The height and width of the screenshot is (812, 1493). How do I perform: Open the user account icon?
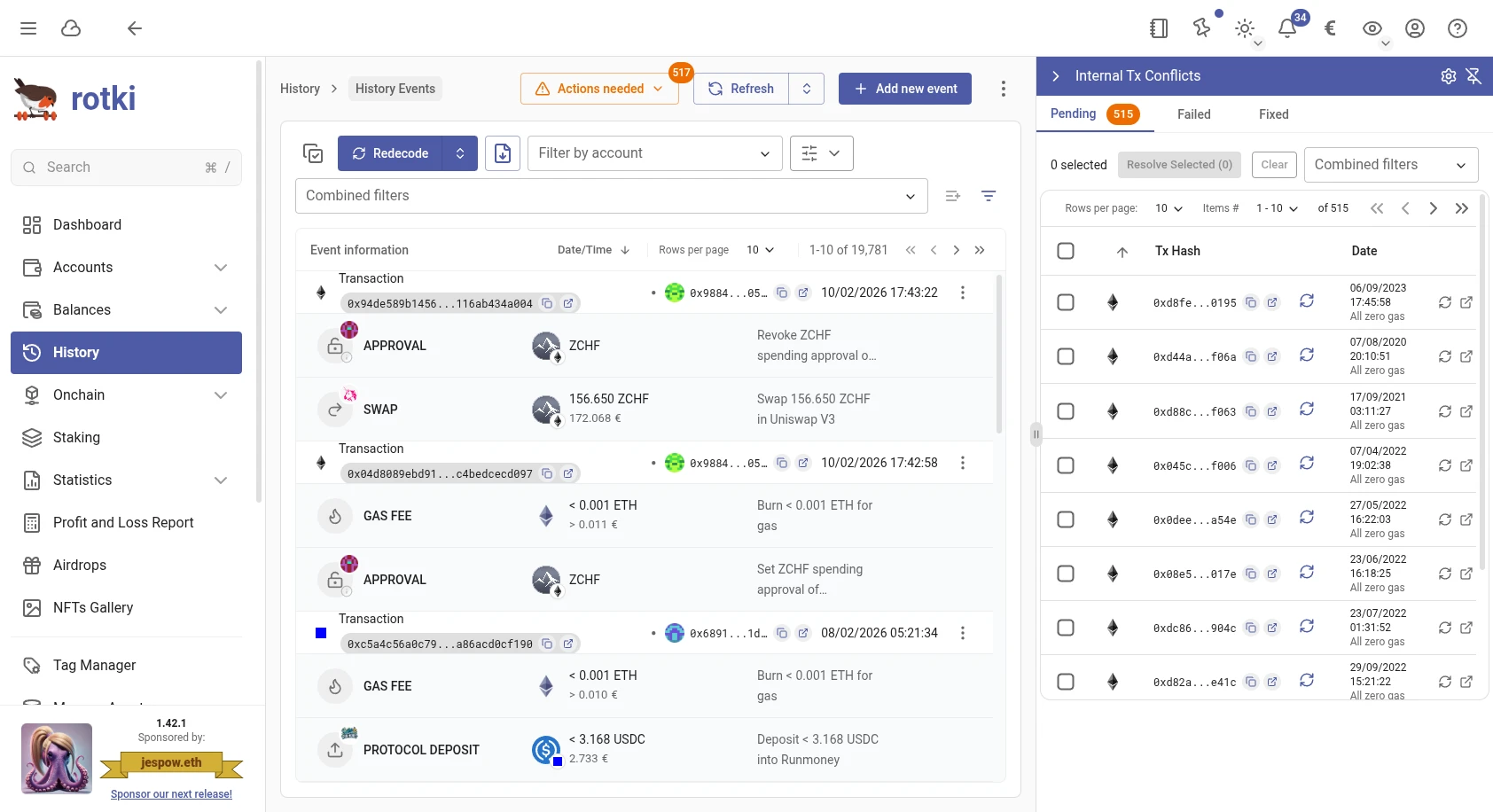1414,27
